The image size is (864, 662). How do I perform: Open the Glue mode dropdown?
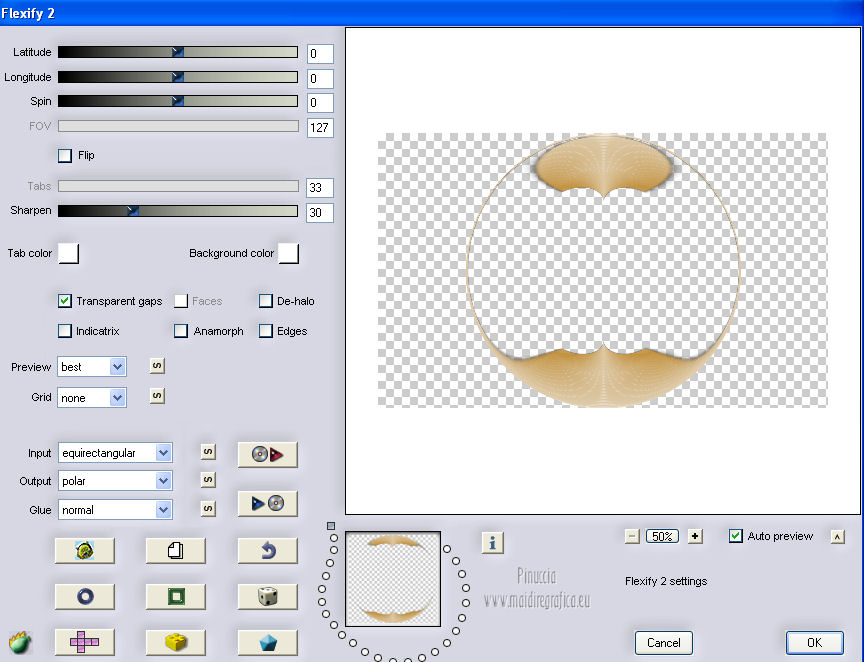coord(115,510)
